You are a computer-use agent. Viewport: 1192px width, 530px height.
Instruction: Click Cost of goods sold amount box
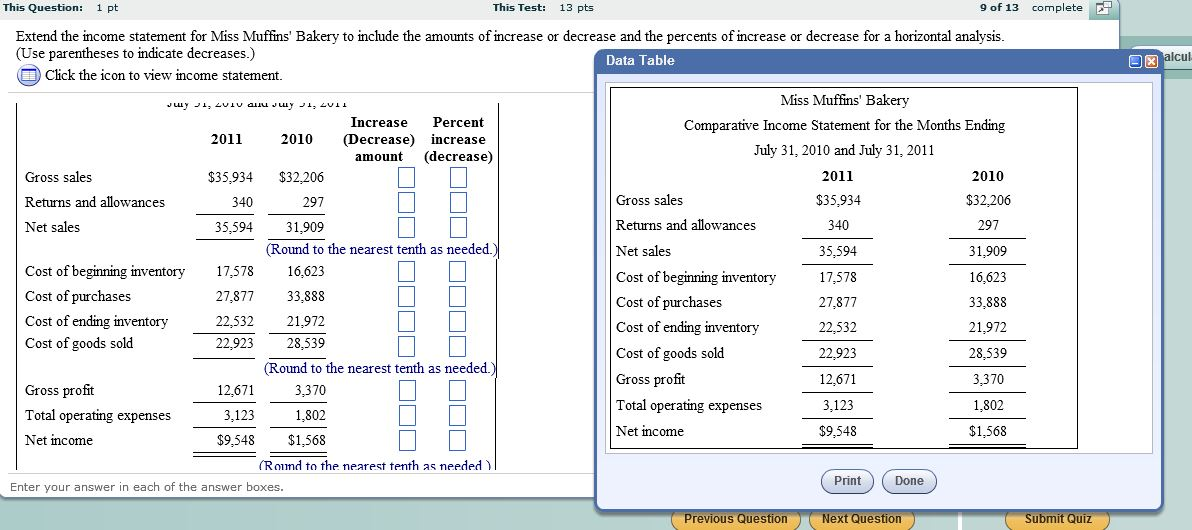click(x=407, y=346)
